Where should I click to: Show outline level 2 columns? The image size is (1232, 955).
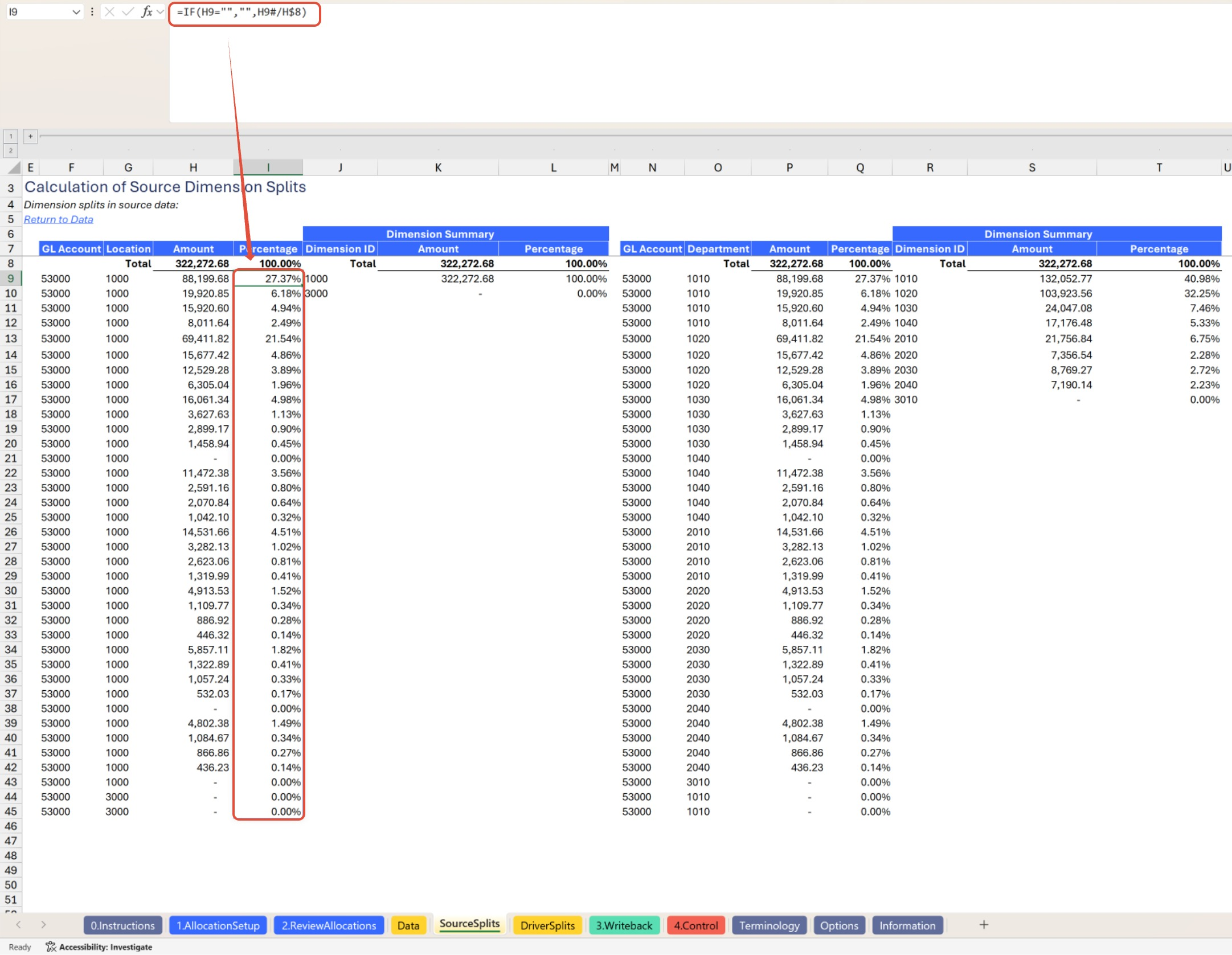[x=10, y=150]
